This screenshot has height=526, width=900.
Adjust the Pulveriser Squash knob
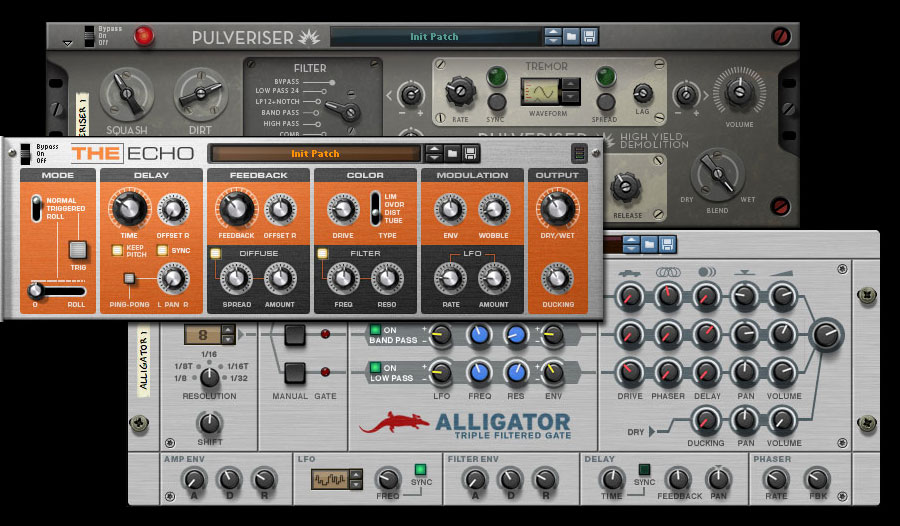(127, 94)
